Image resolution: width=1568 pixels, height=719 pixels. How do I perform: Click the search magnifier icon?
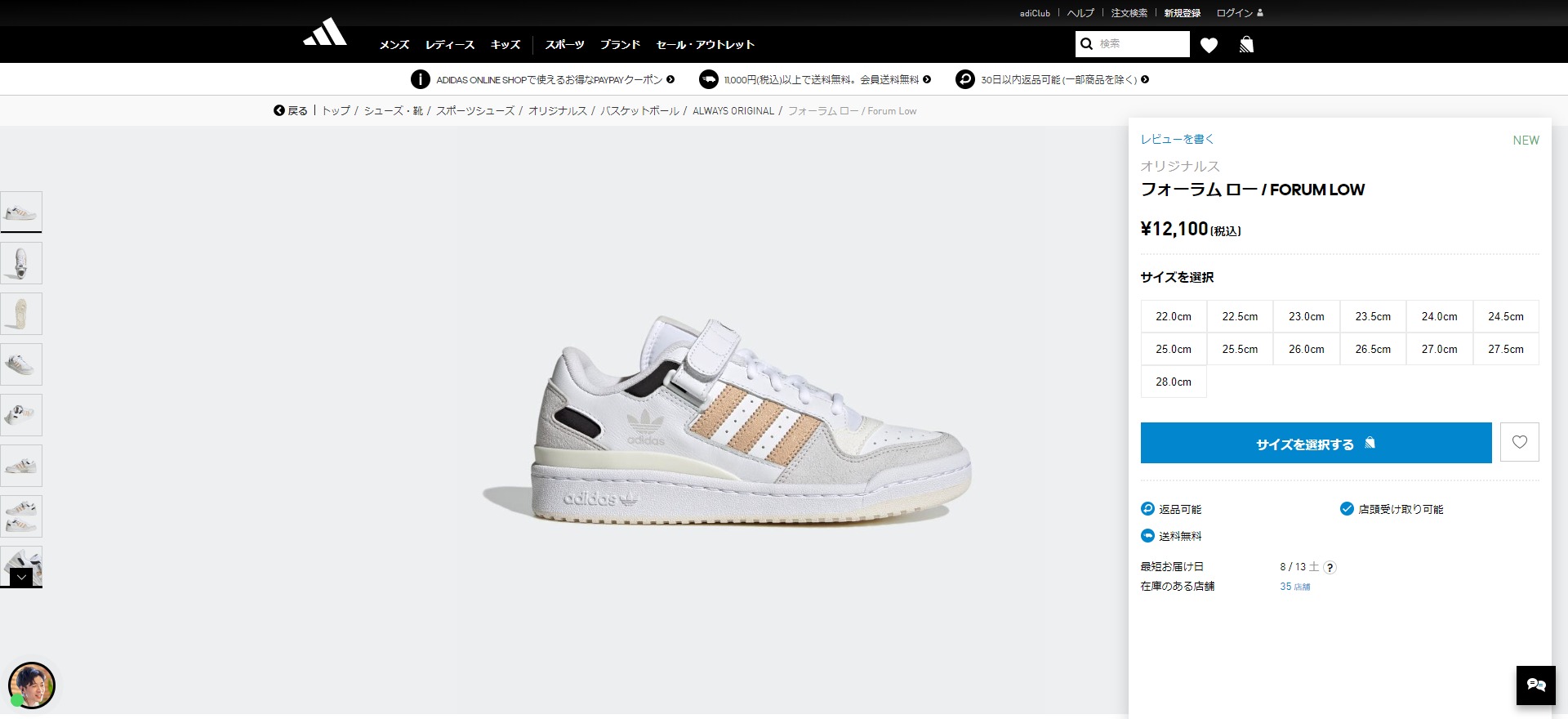click(1086, 44)
